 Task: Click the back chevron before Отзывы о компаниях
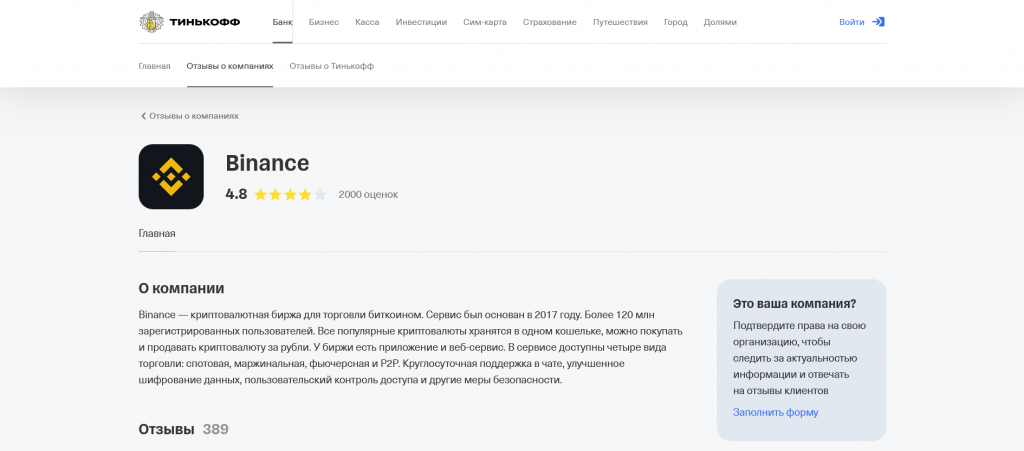point(143,116)
